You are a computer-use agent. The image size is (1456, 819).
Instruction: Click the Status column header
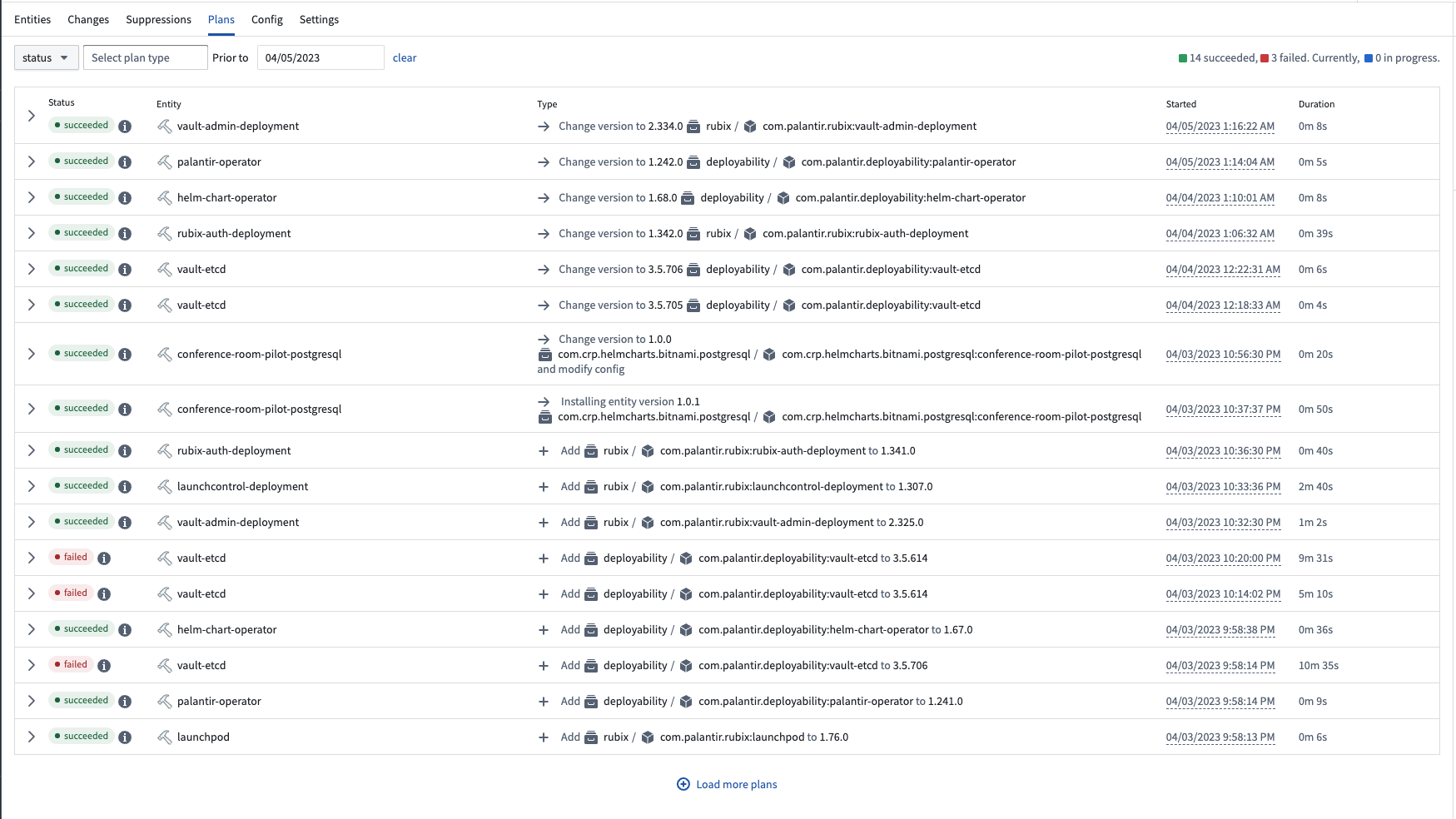point(62,102)
